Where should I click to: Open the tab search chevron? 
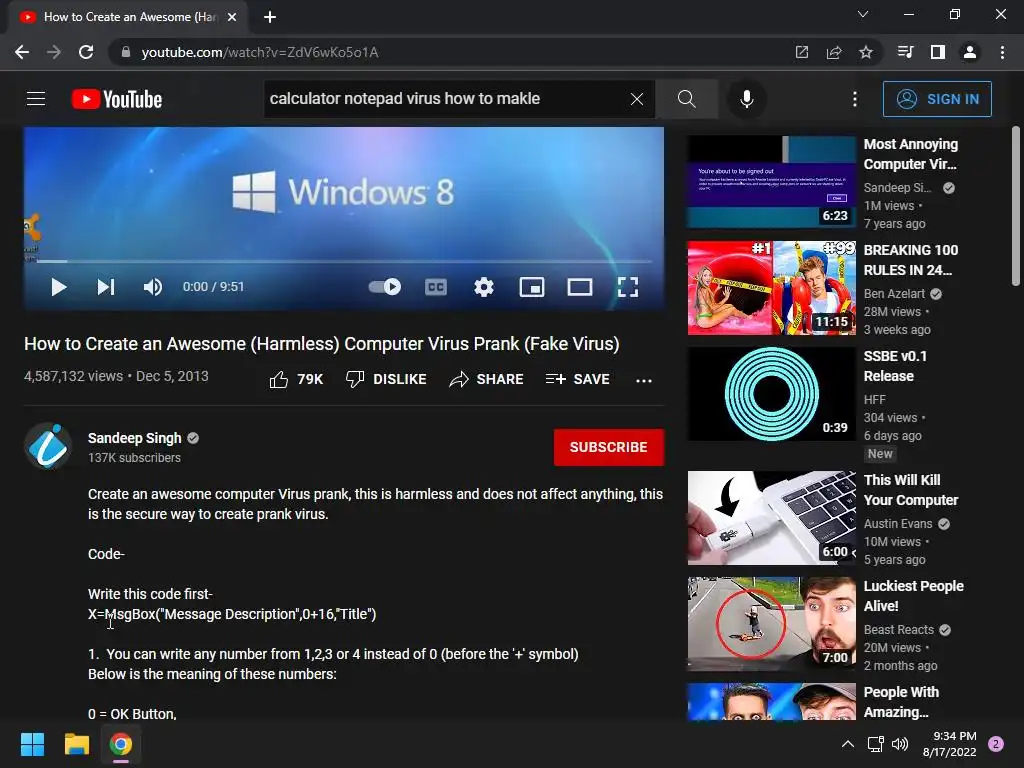(x=863, y=14)
